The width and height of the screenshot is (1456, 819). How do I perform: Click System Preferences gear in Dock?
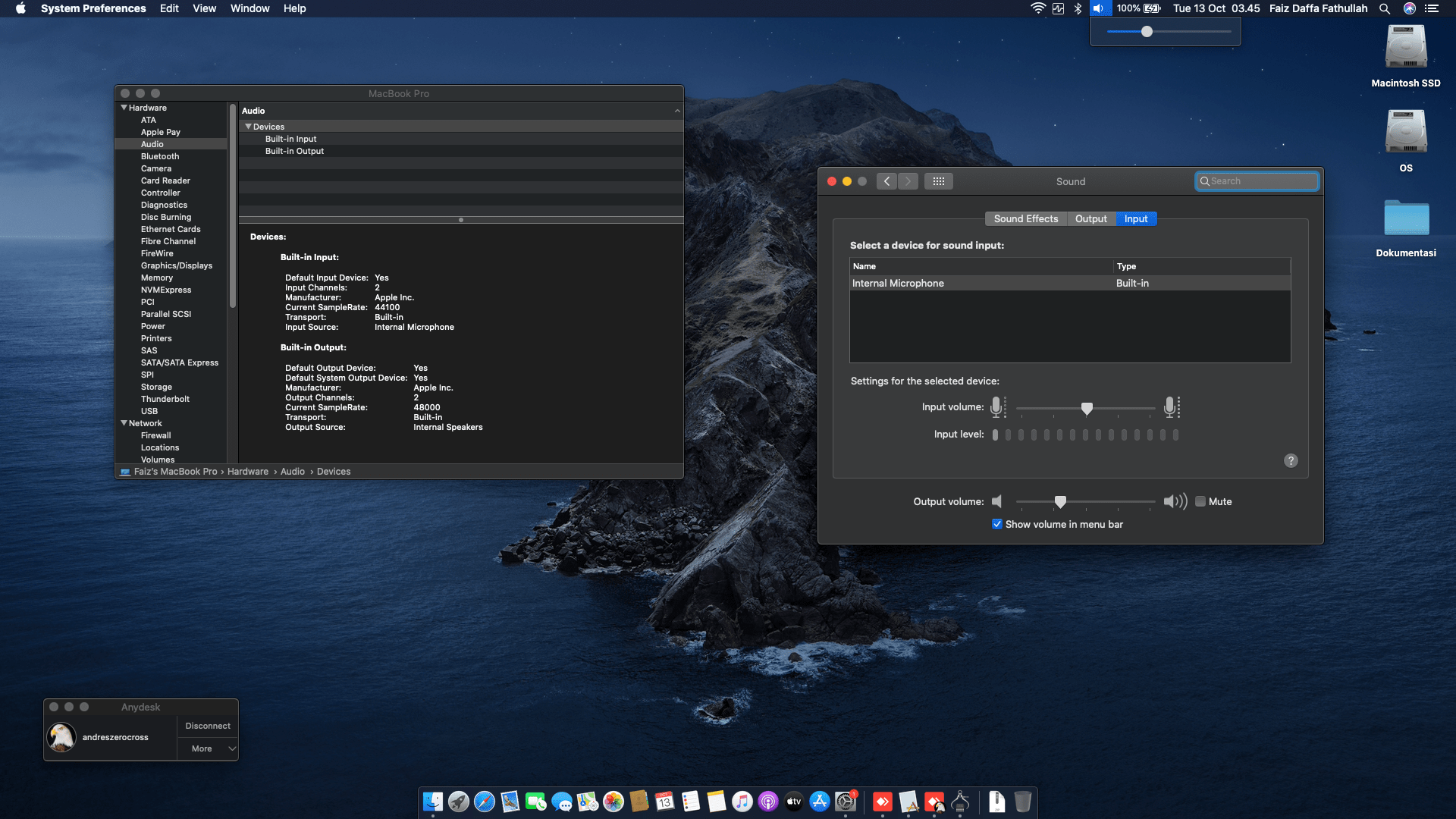846,802
